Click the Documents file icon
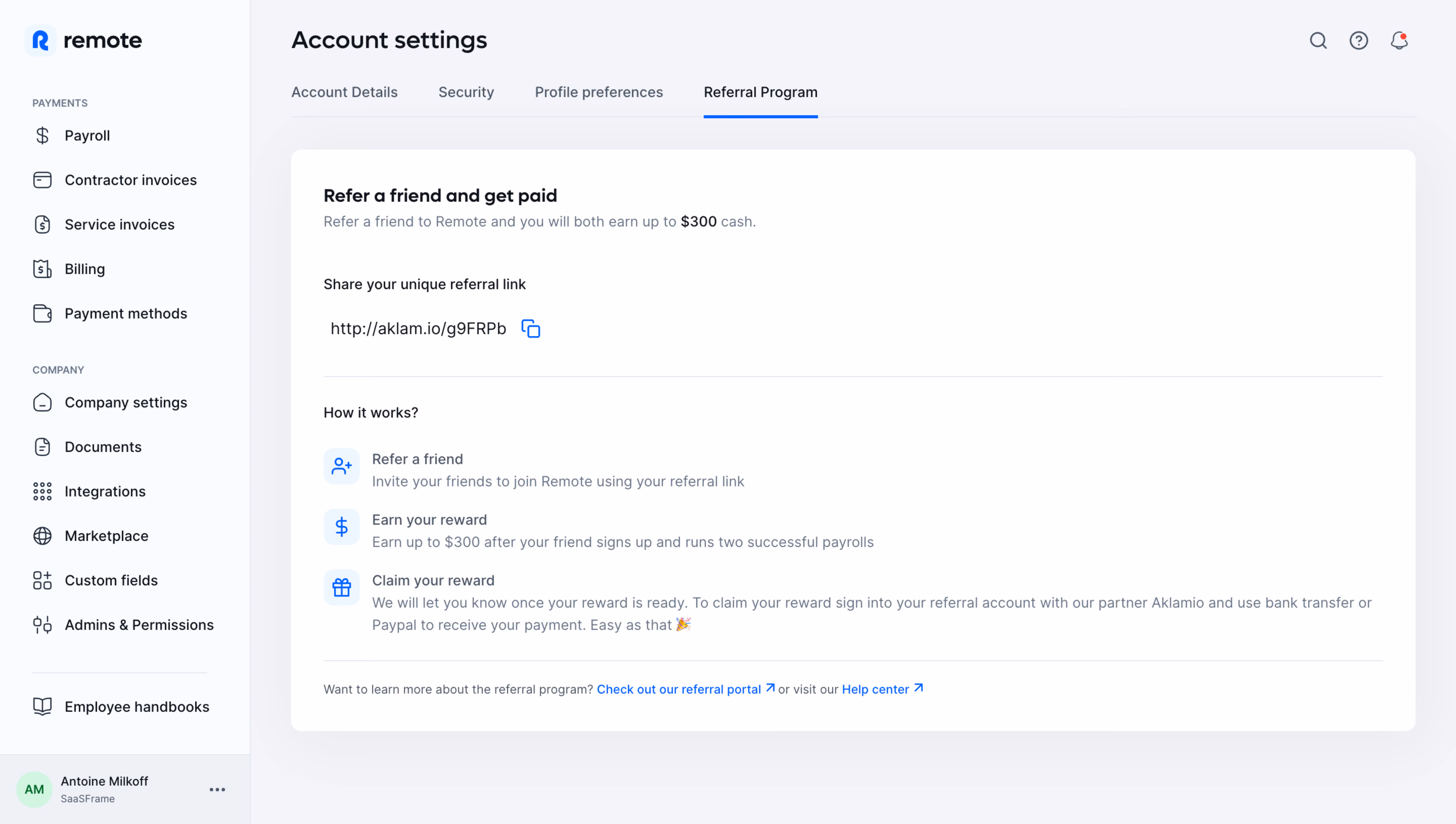This screenshot has height=824, width=1456. (x=42, y=447)
